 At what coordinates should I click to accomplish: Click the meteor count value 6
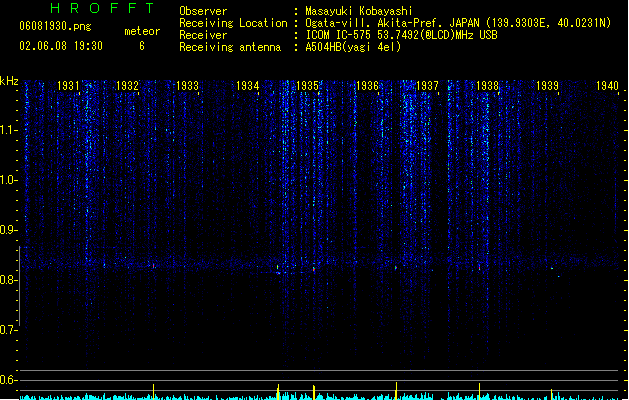pyautogui.click(x=142, y=46)
